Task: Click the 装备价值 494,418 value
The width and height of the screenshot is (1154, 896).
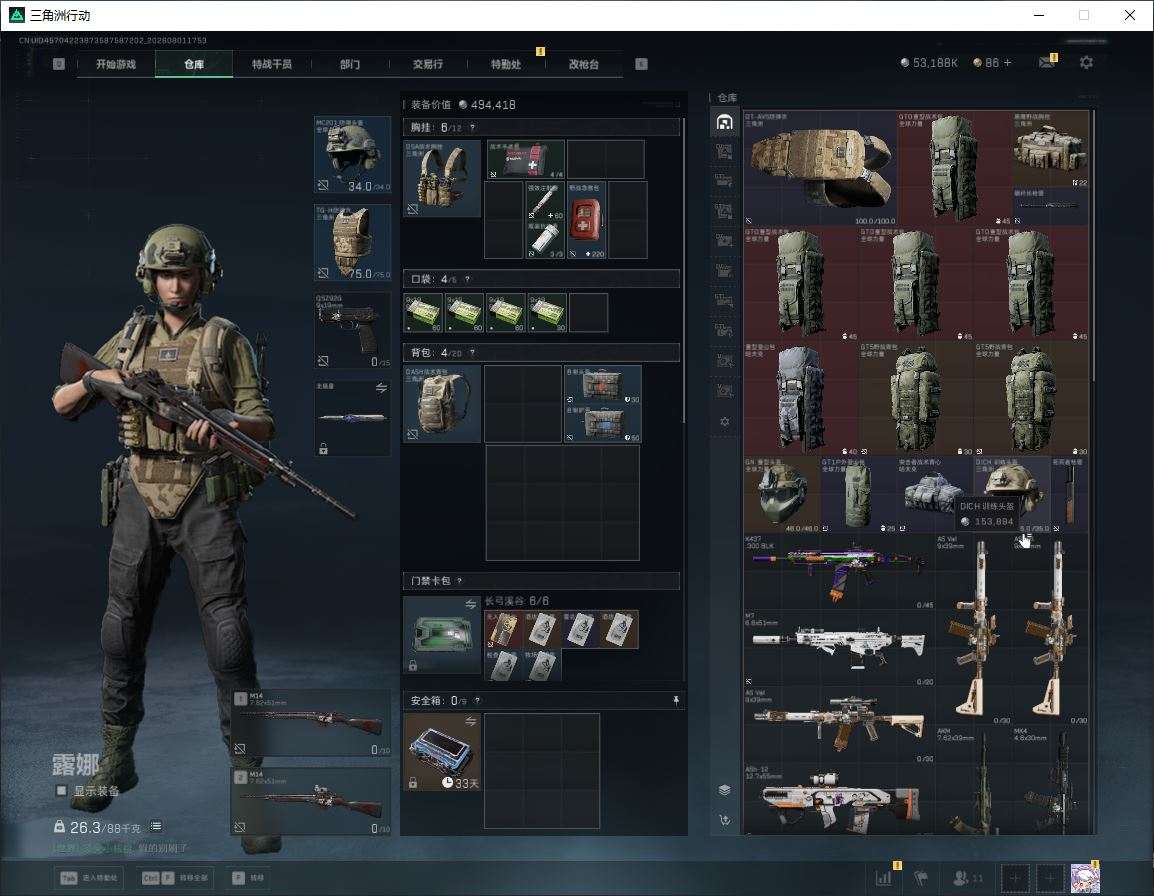Action: click(463, 105)
